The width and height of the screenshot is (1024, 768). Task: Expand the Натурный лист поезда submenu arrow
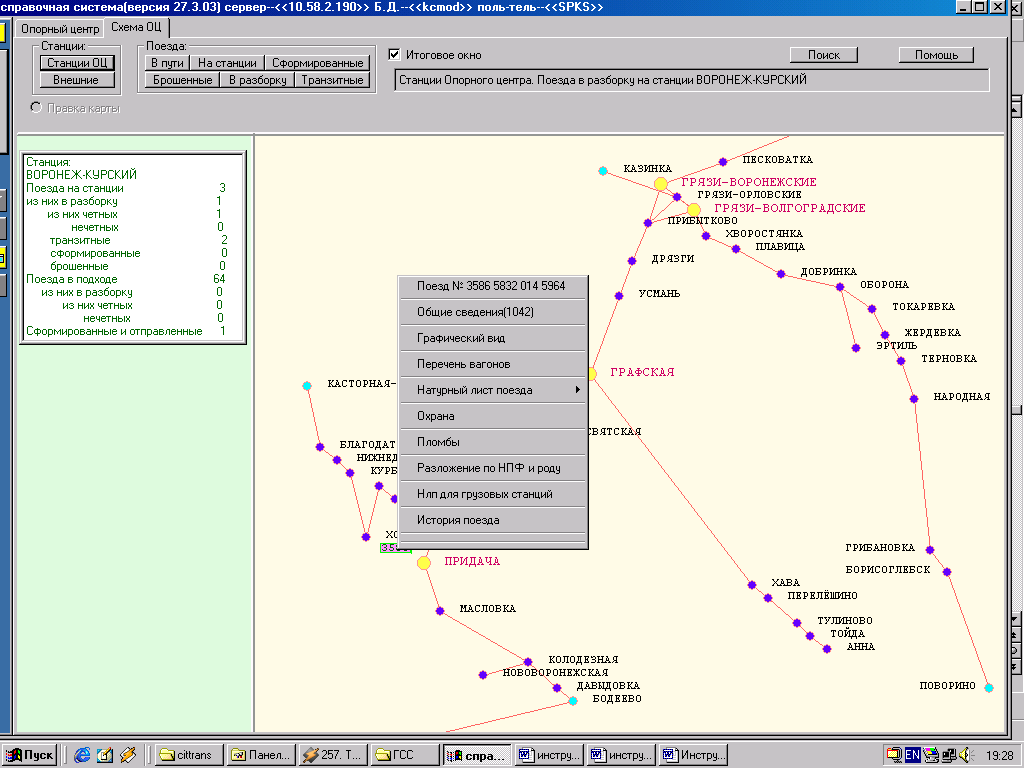(x=577, y=390)
